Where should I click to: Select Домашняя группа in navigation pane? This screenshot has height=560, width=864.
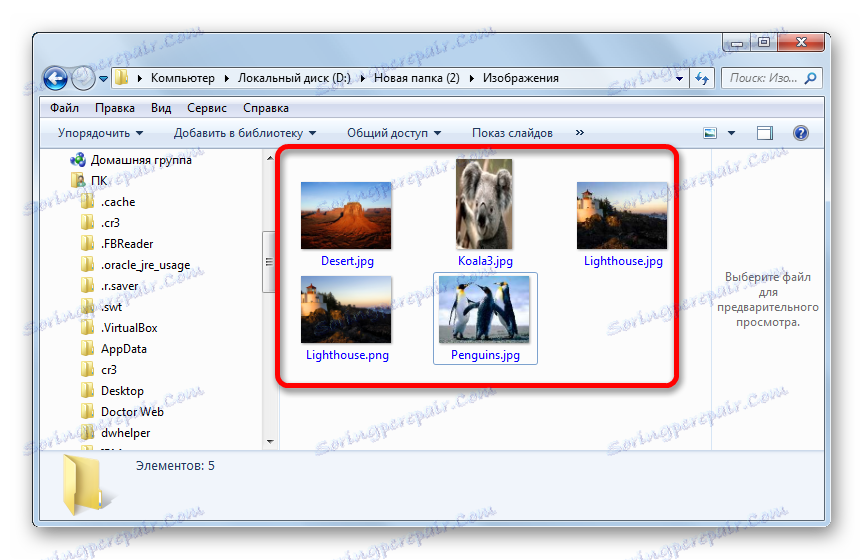pyautogui.click(x=141, y=160)
